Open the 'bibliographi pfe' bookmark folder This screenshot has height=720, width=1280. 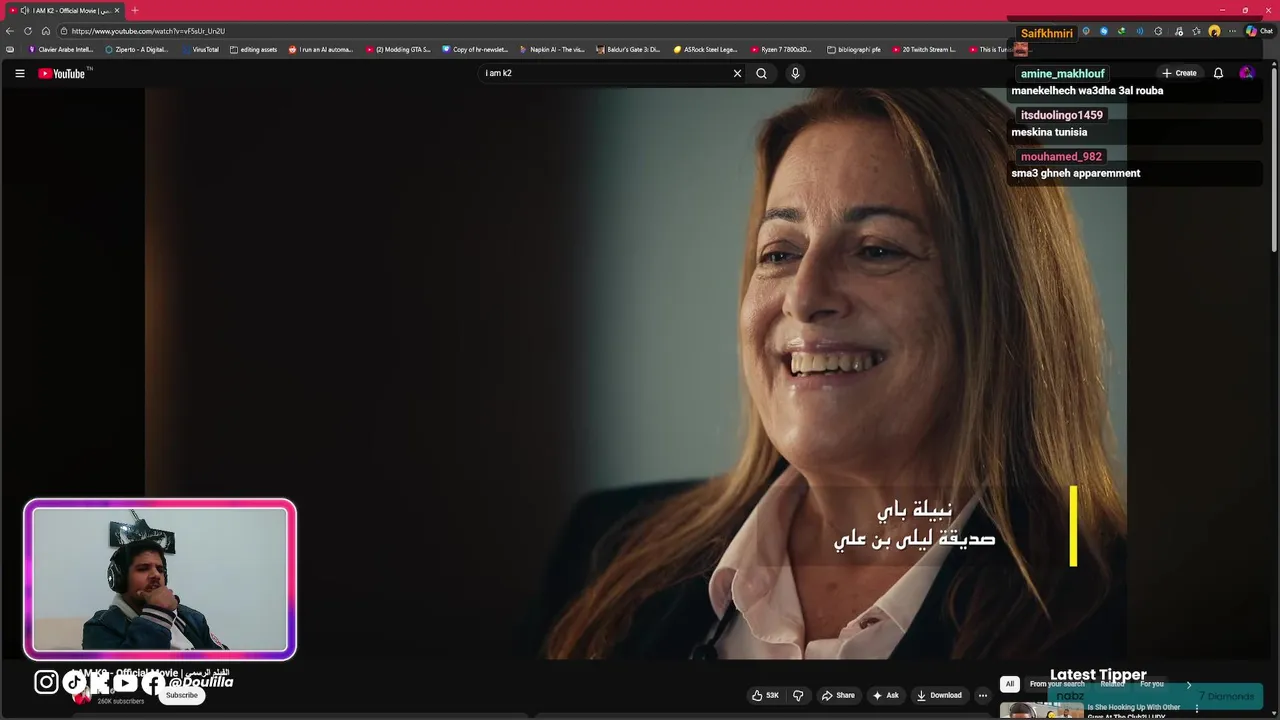[854, 49]
